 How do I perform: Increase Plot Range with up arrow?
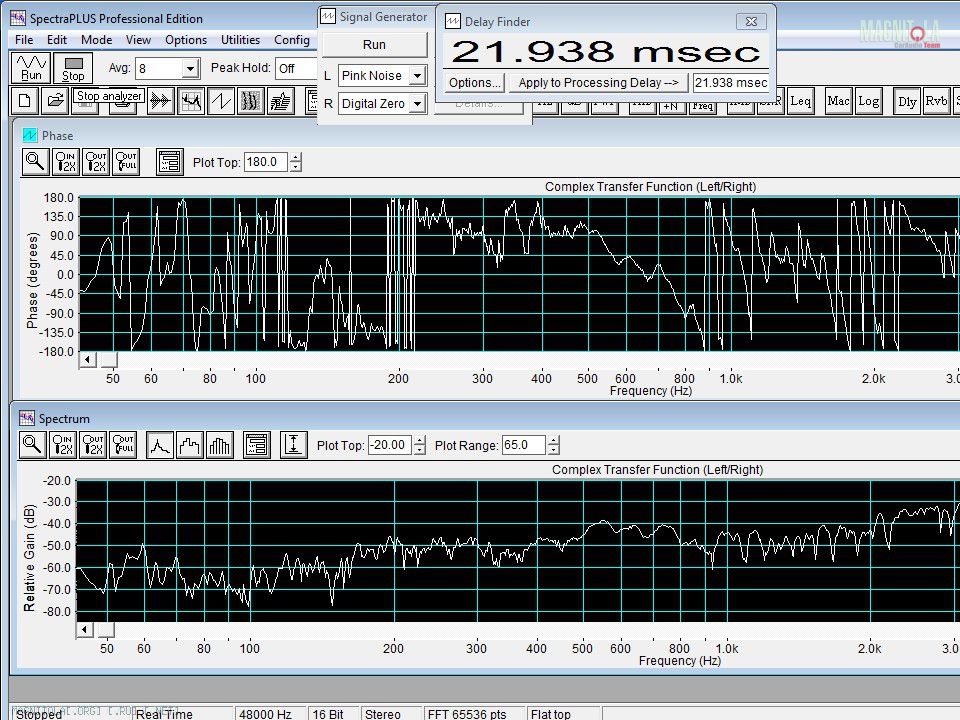[553, 441]
